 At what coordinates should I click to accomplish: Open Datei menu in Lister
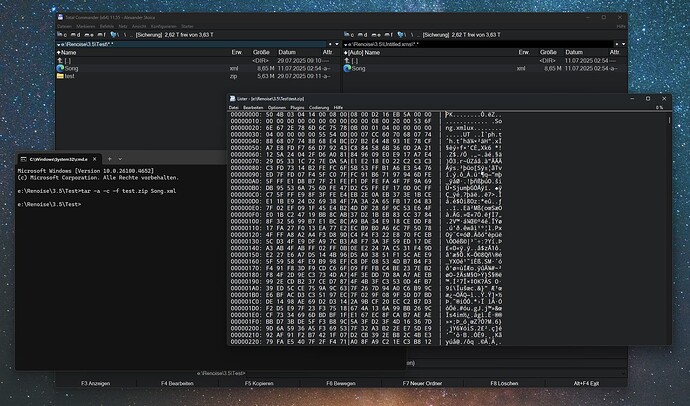[234, 107]
